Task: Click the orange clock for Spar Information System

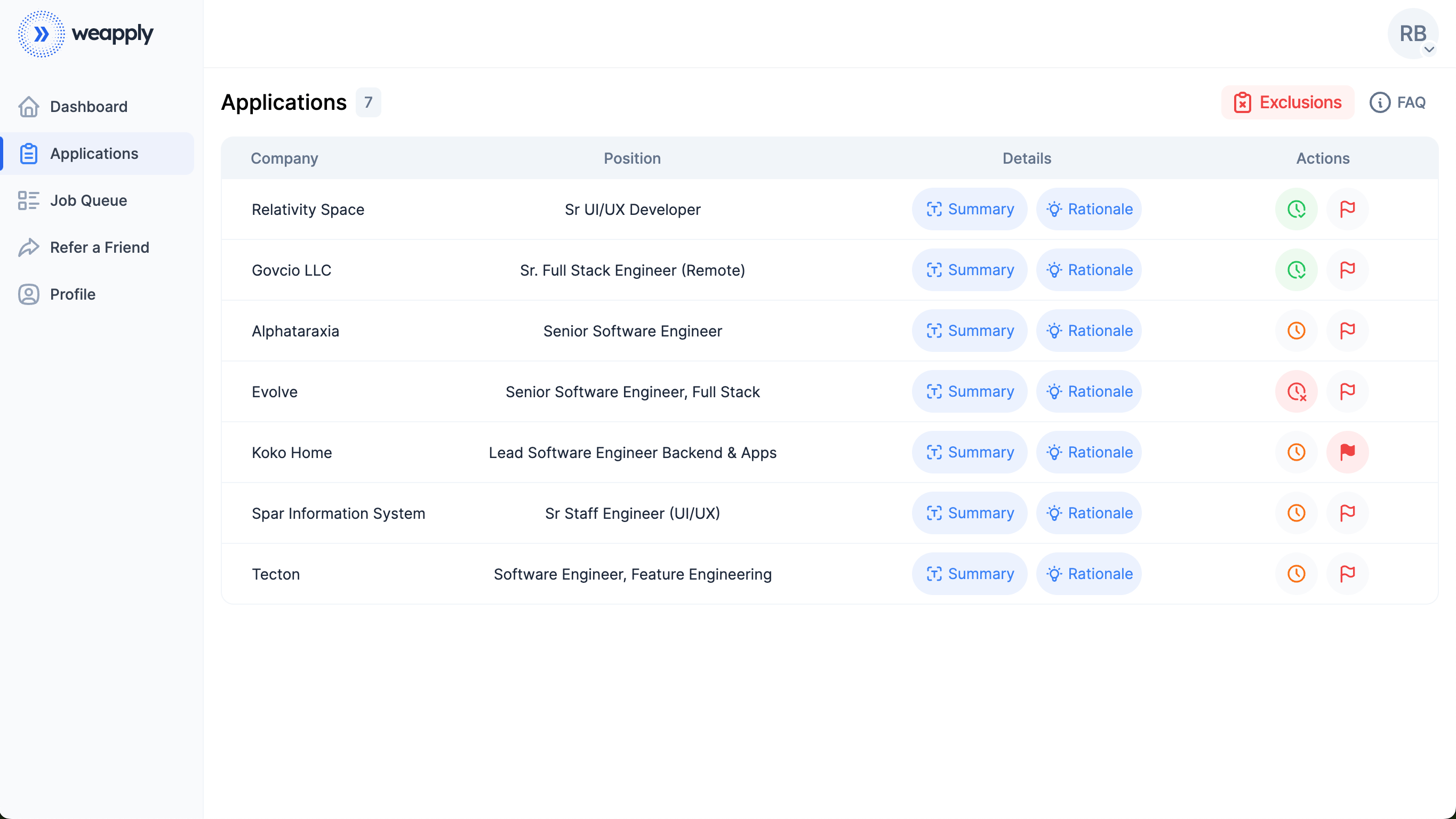Action: 1296,512
